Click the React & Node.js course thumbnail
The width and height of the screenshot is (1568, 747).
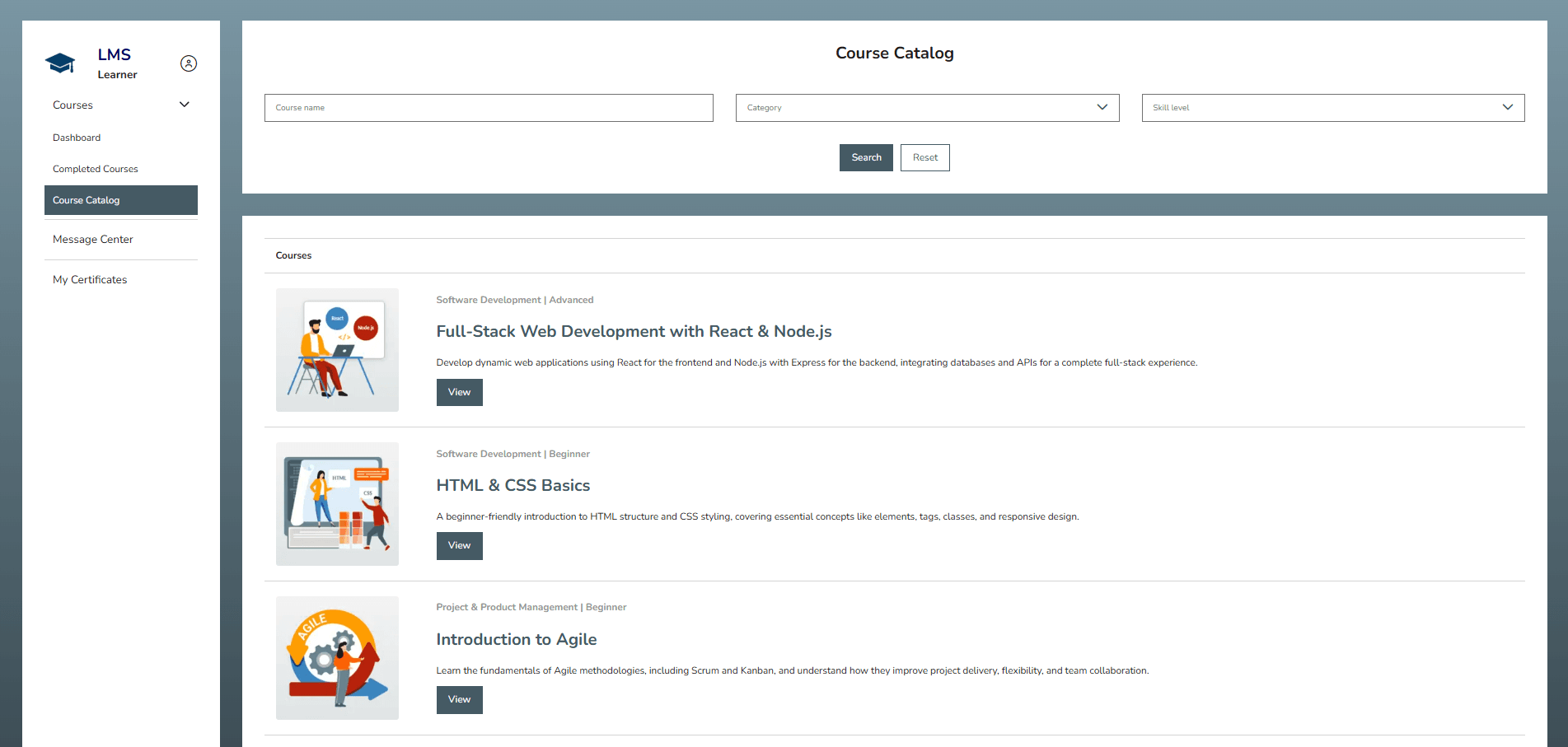[337, 349]
